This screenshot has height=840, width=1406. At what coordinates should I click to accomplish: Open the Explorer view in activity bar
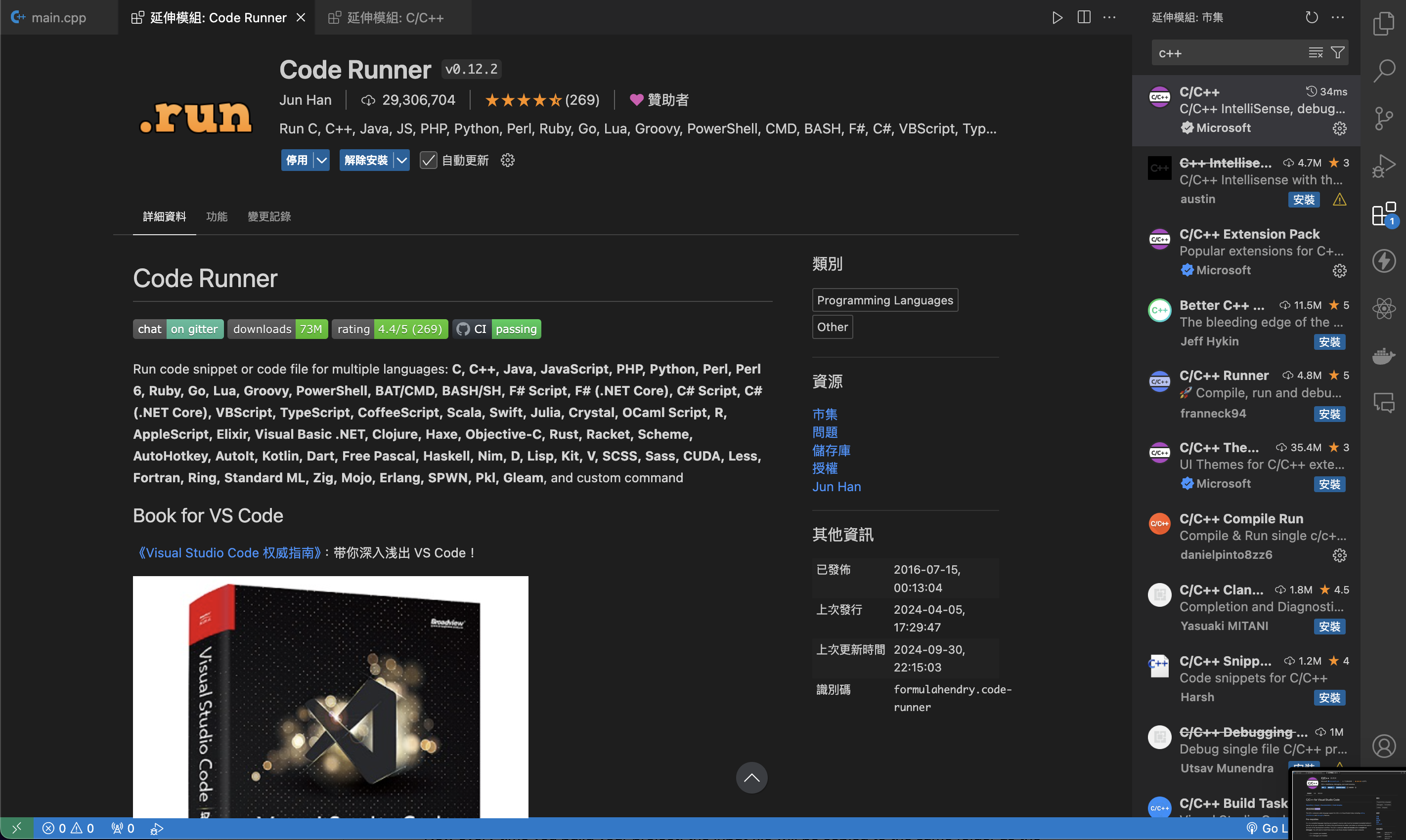pos(1383,24)
